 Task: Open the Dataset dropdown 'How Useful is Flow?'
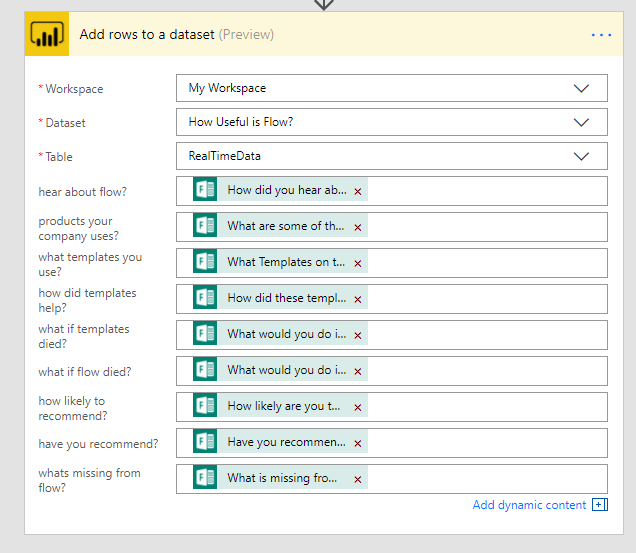582,122
